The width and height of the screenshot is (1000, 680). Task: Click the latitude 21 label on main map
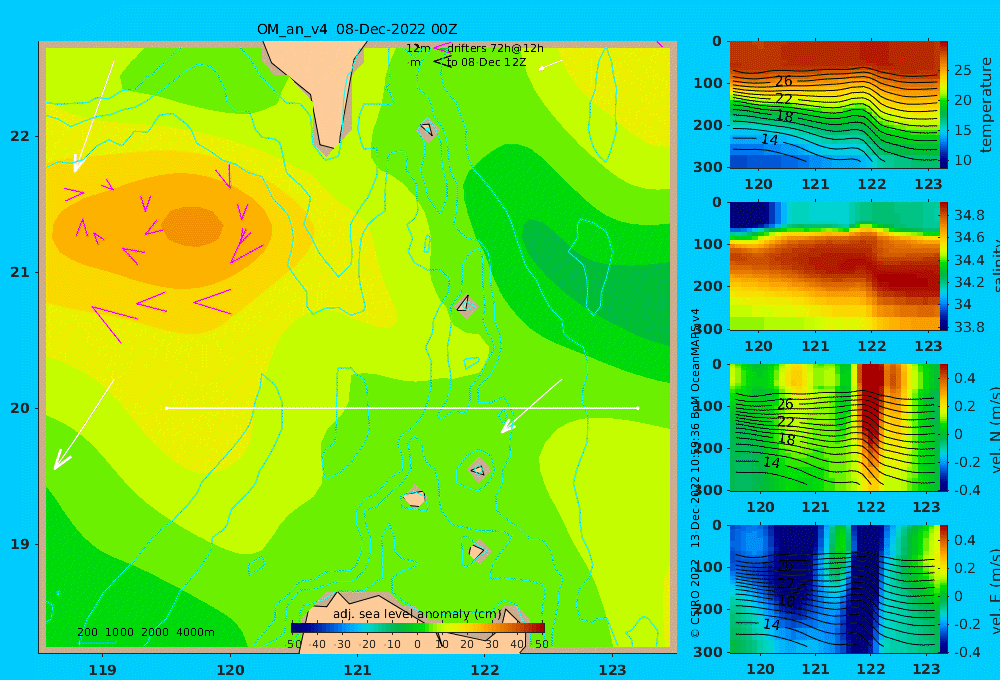(x=20, y=272)
